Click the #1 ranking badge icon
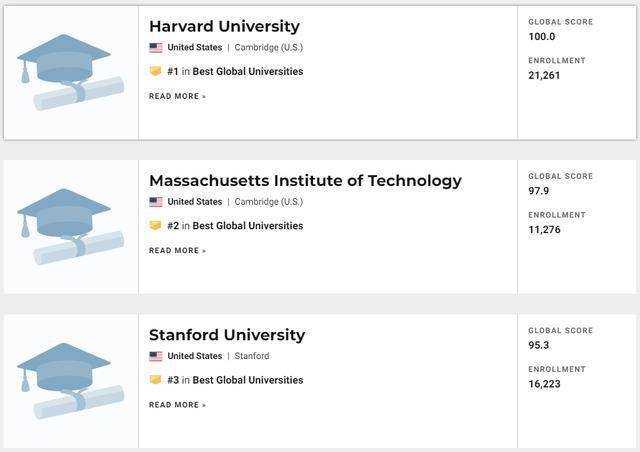This screenshot has height=452, width=640. tap(155, 71)
